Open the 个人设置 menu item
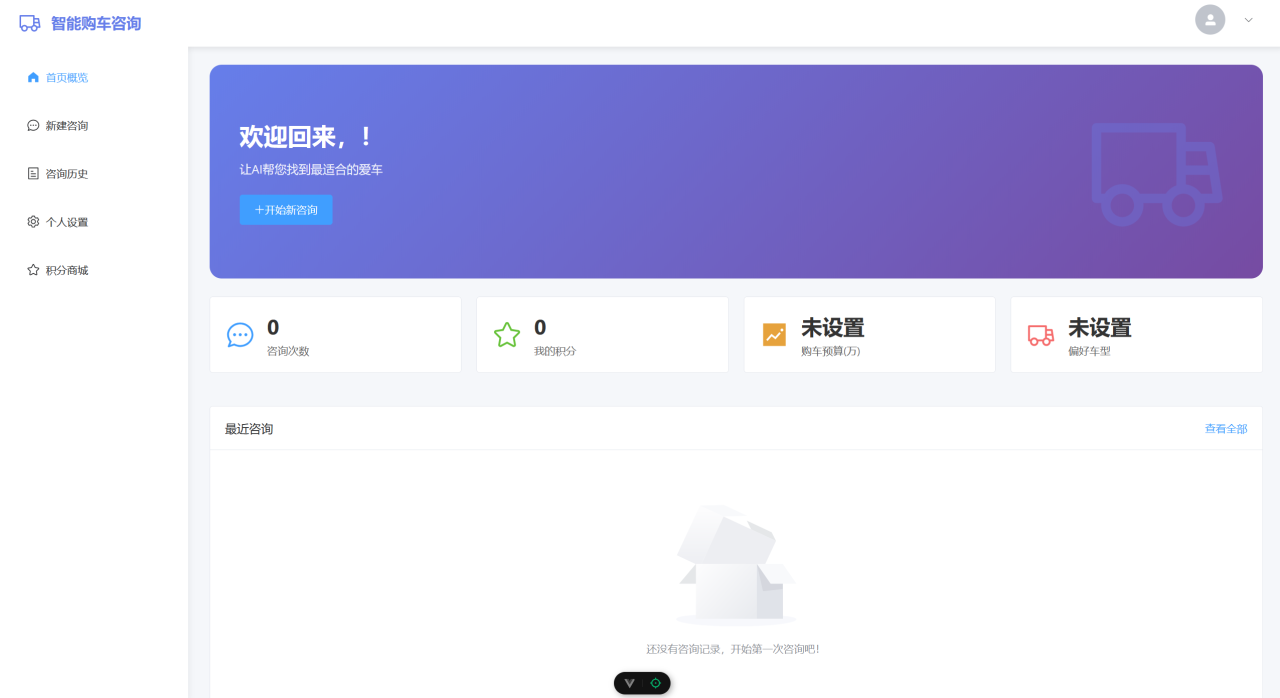 [x=94, y=221]
